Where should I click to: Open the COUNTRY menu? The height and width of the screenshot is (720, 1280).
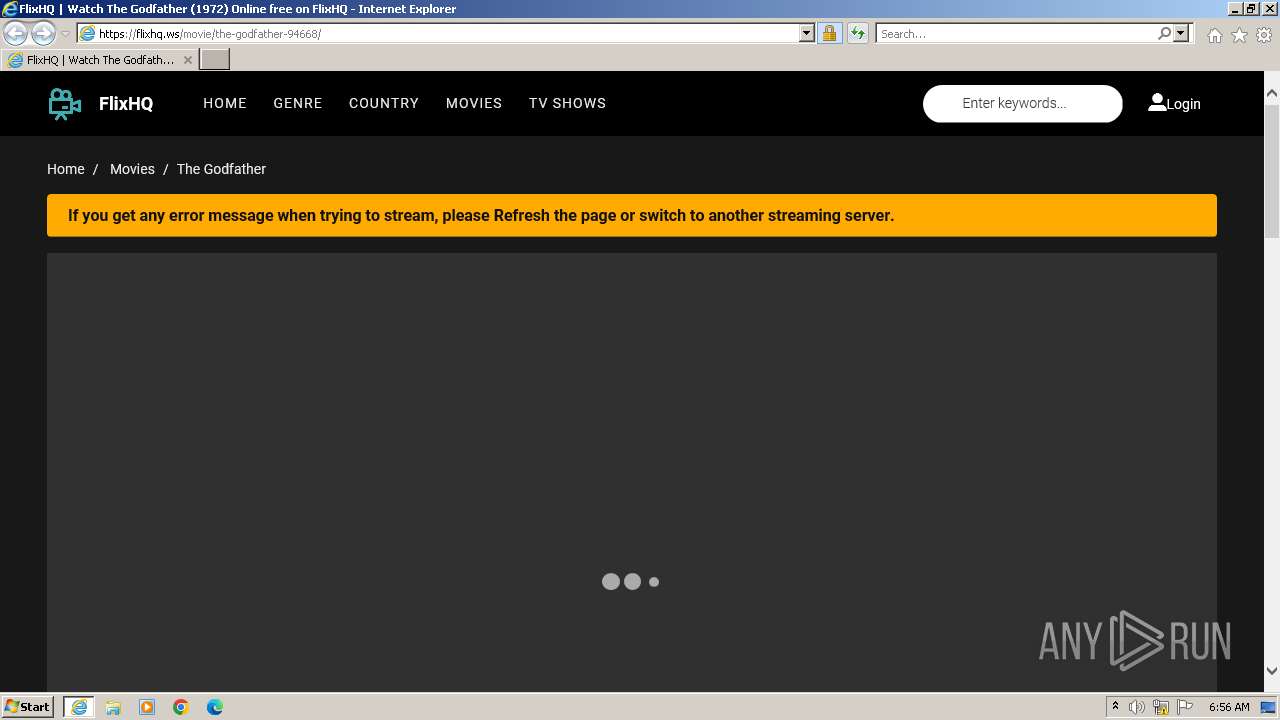click(384, 103)
